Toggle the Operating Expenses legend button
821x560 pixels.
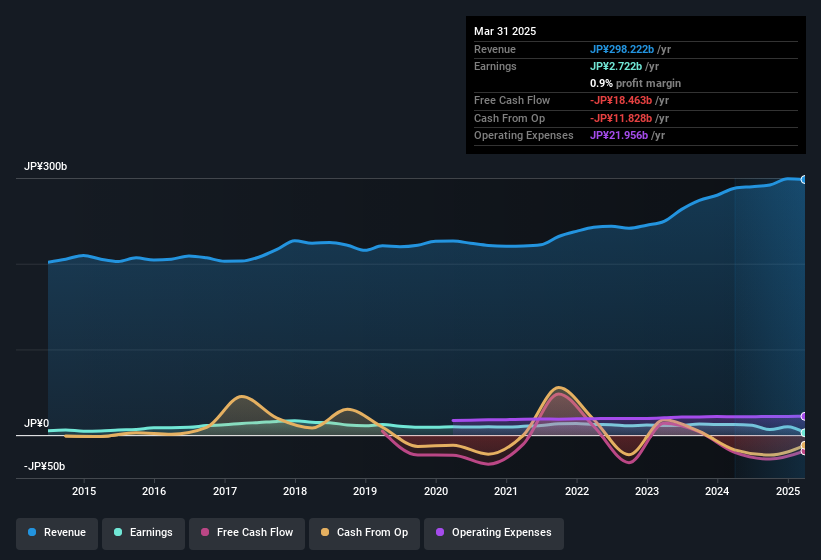(x=494, y=533)
